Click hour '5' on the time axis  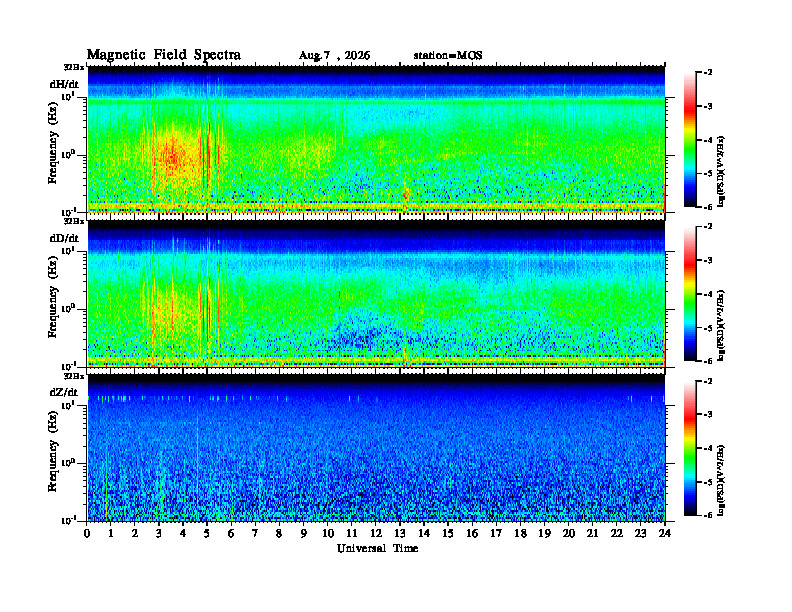[207, 533]
